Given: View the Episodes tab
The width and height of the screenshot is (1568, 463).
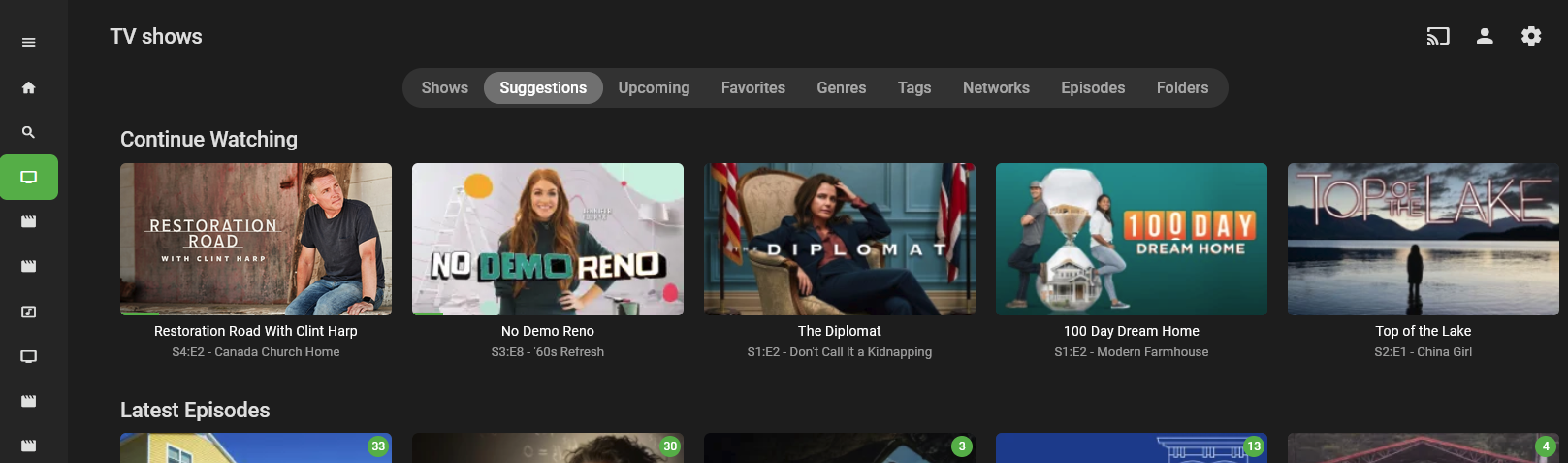Looking at the screenshot, I should click(1093, 88).
